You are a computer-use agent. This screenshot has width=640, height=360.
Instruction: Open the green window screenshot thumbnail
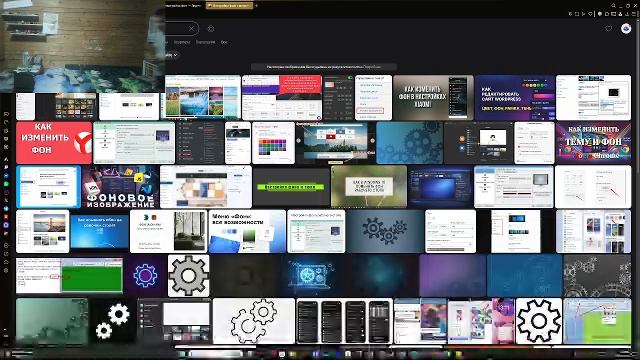(69, 276)
